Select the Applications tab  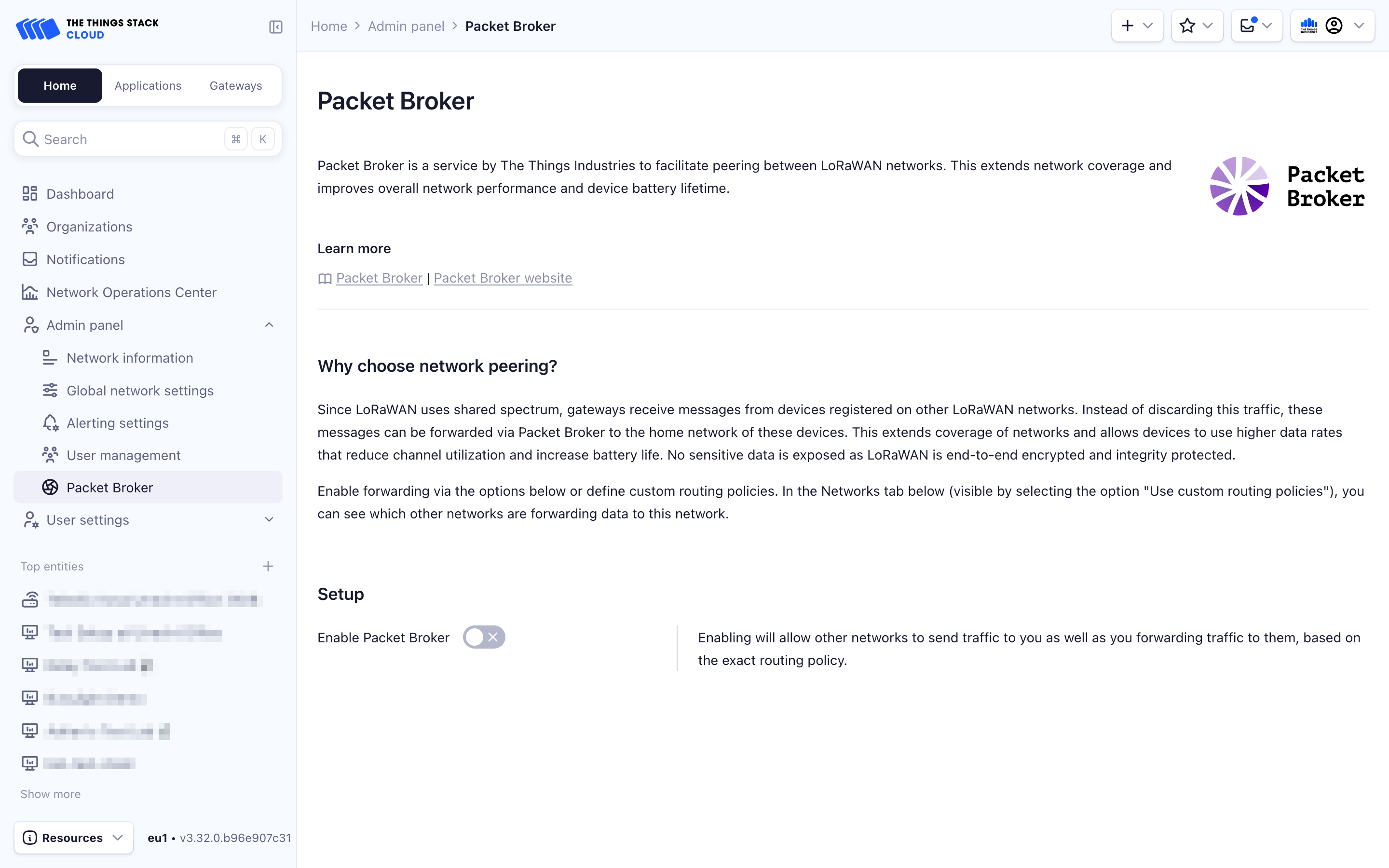[x=148, y=84]
